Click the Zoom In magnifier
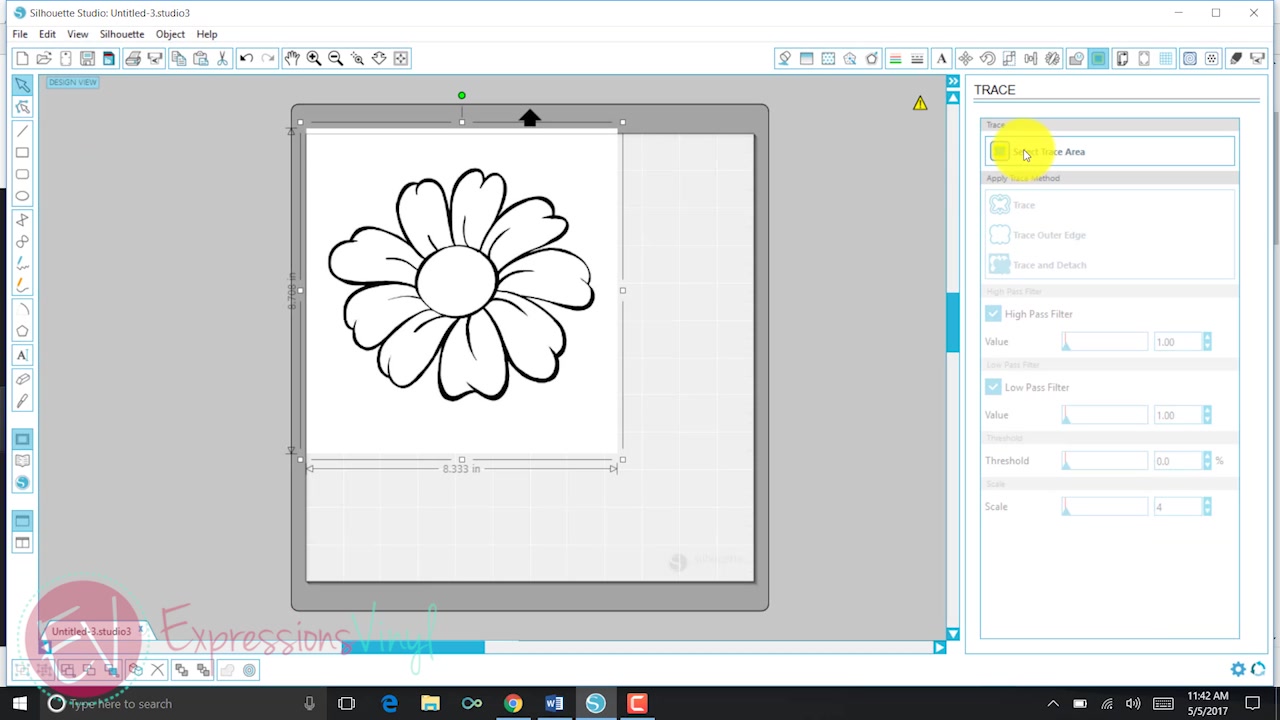Viewport: 1280px width, 720px height. [x=314, y=59]
